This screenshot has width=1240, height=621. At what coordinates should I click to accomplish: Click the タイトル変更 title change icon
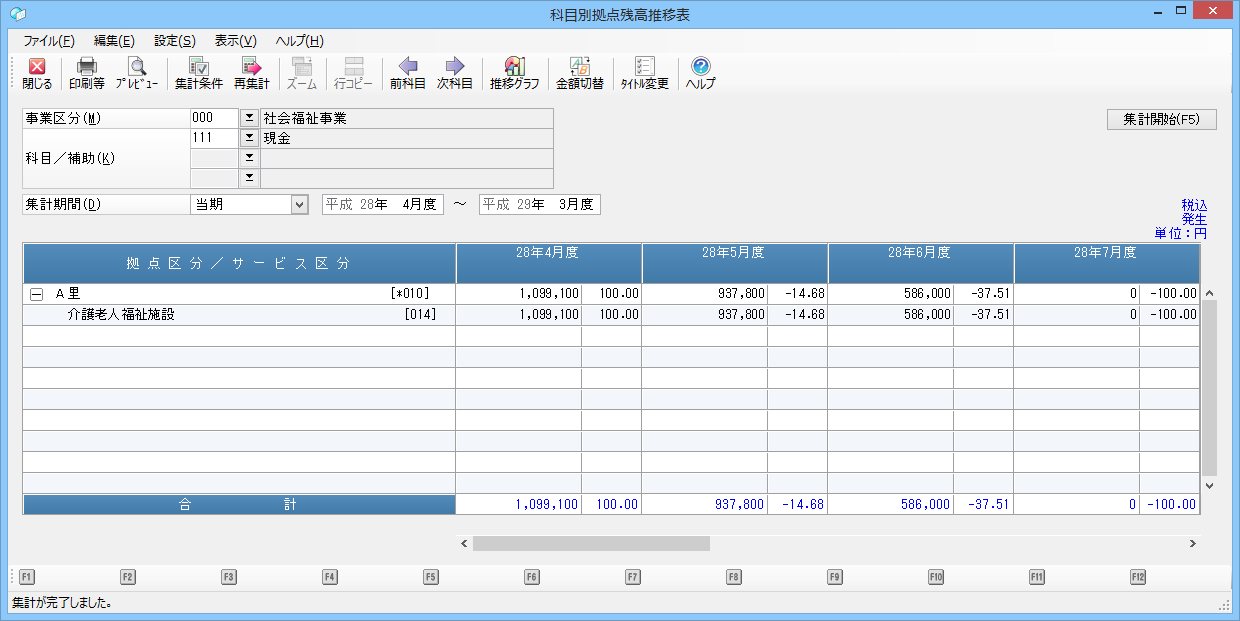644,73
